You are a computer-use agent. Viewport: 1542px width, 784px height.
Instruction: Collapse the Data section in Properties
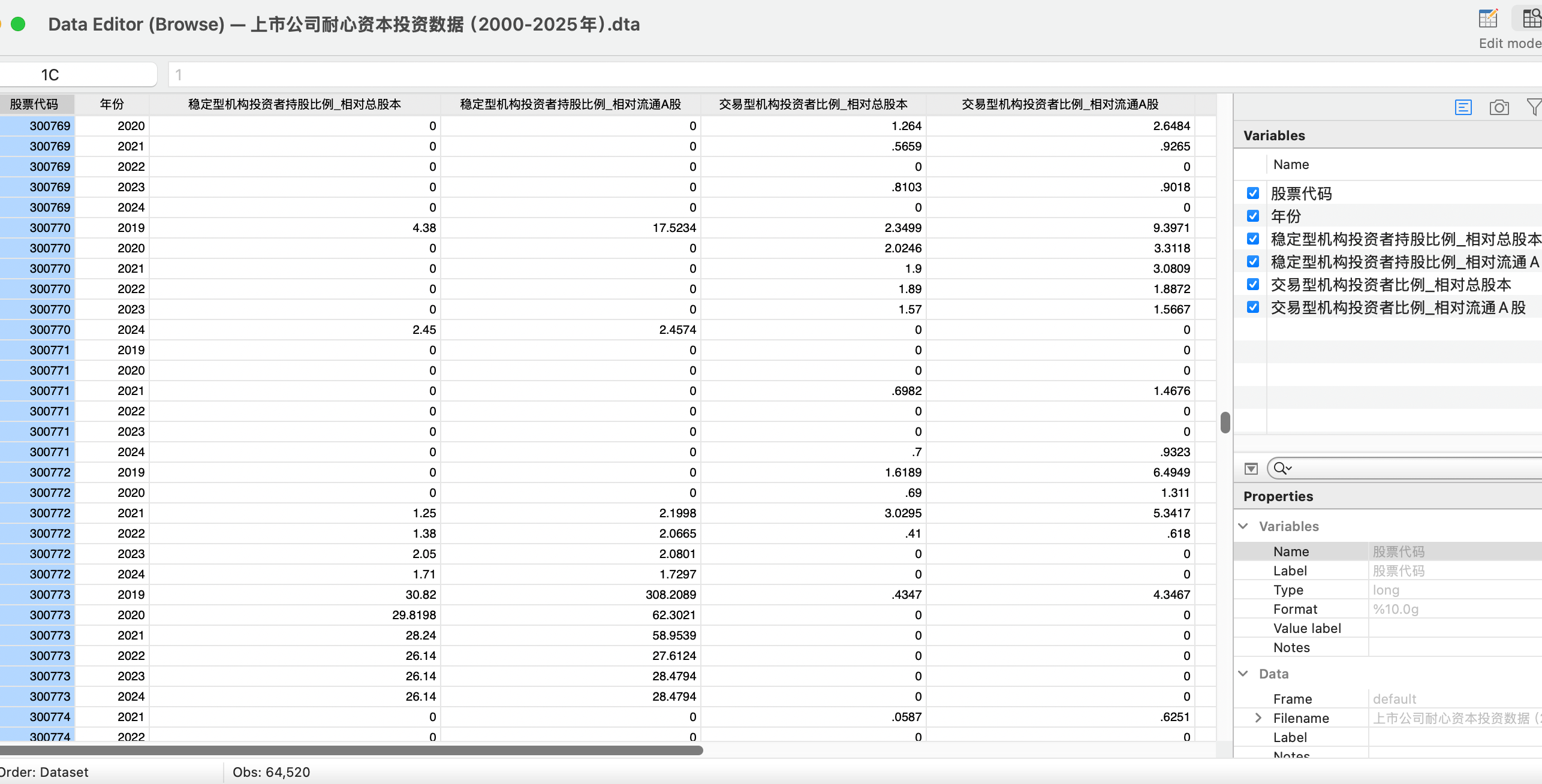1243,674
